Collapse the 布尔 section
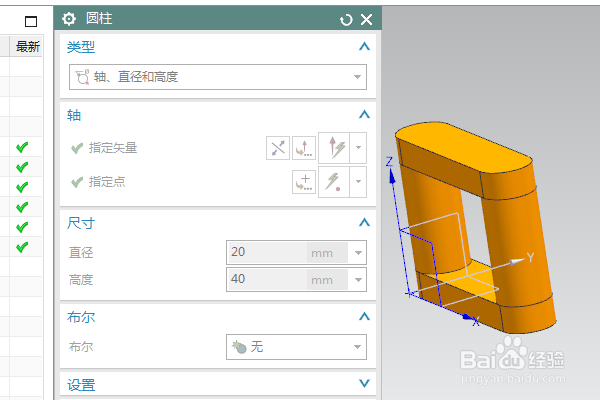The height and width of the screenshot is (400, 600). point(364,317)
